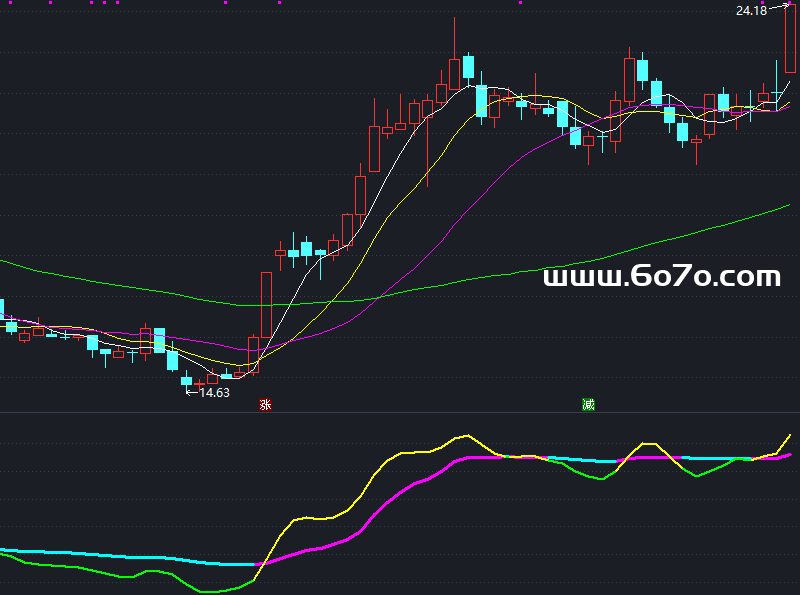This screenshot has height=595, width=800.
Task: Select the 14.63 low price label
Action: pyautogui.click(x=215, y=393)
